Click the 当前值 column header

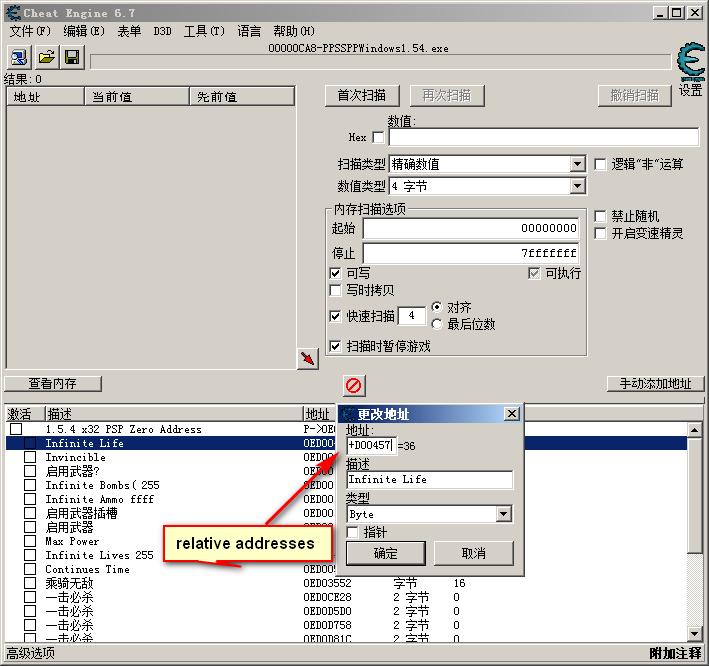[137, 97]
